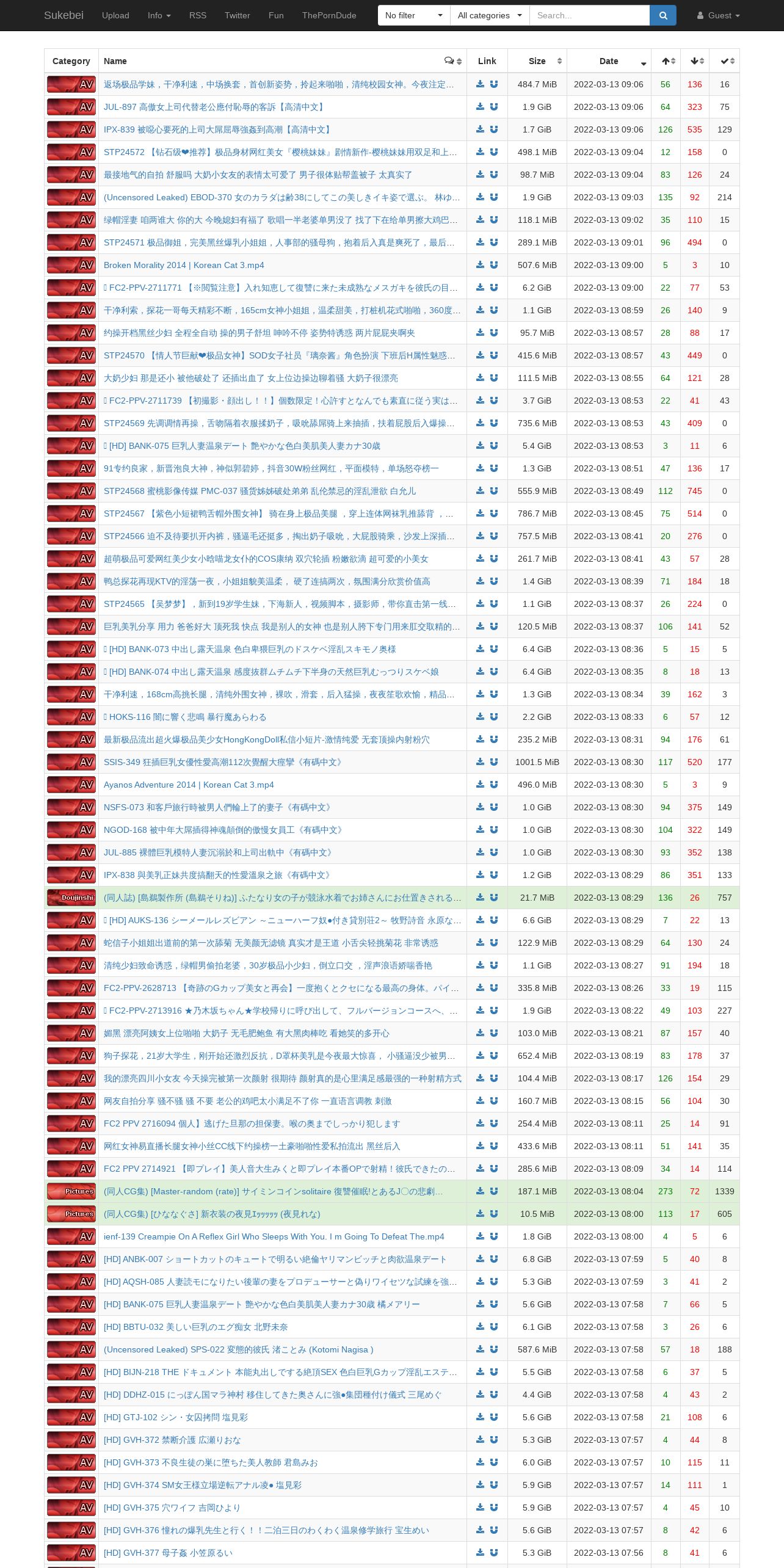Open the HD GTJ-102 torrent page

coord(176,1417)
